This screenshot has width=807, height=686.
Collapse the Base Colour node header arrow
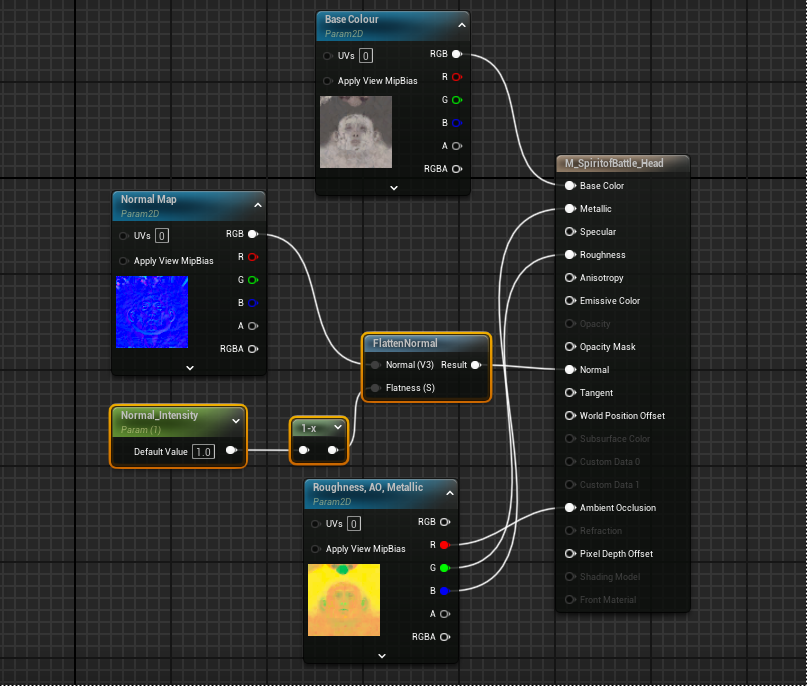(x=462, y=25)
